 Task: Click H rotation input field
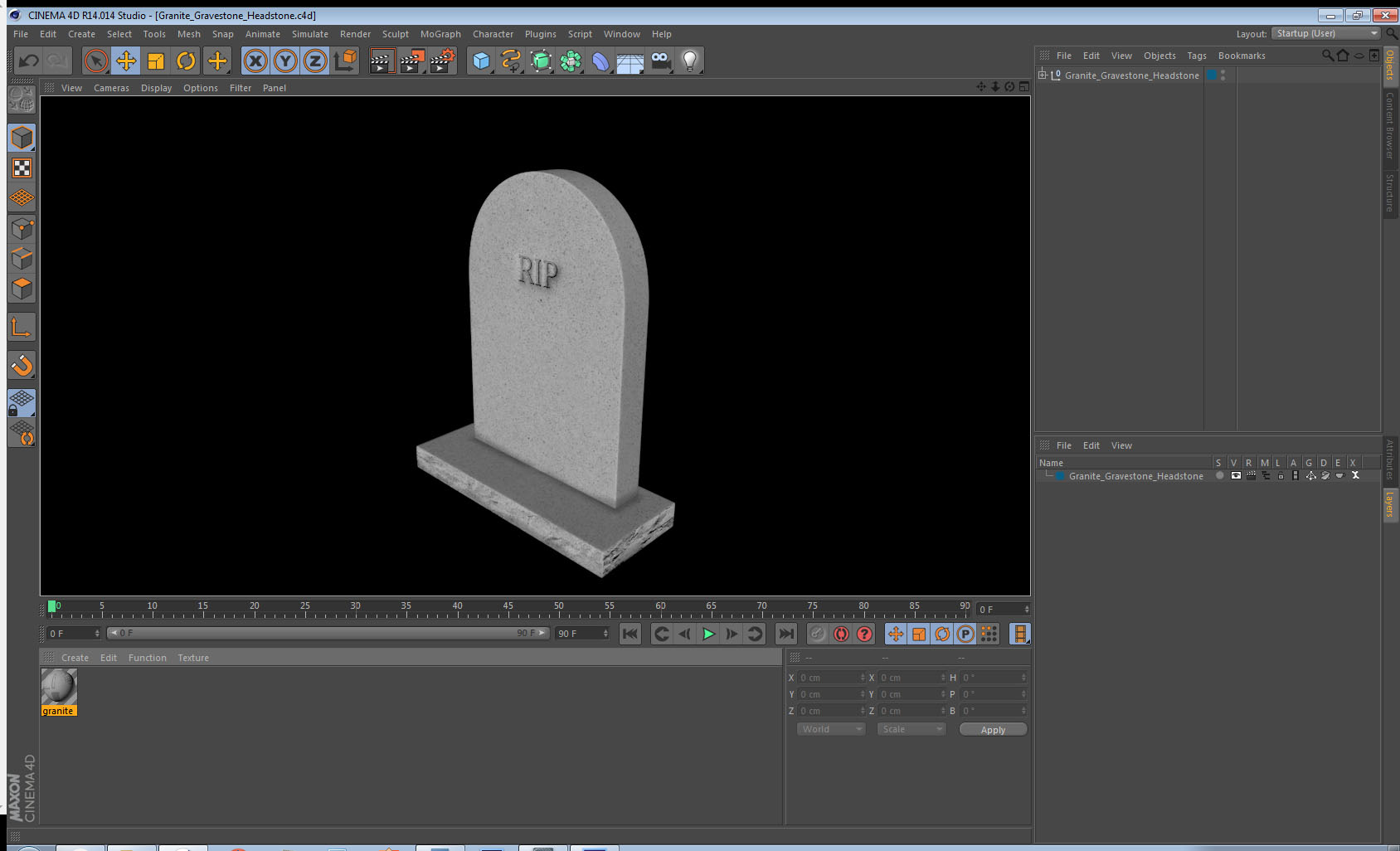pos(994,678)
